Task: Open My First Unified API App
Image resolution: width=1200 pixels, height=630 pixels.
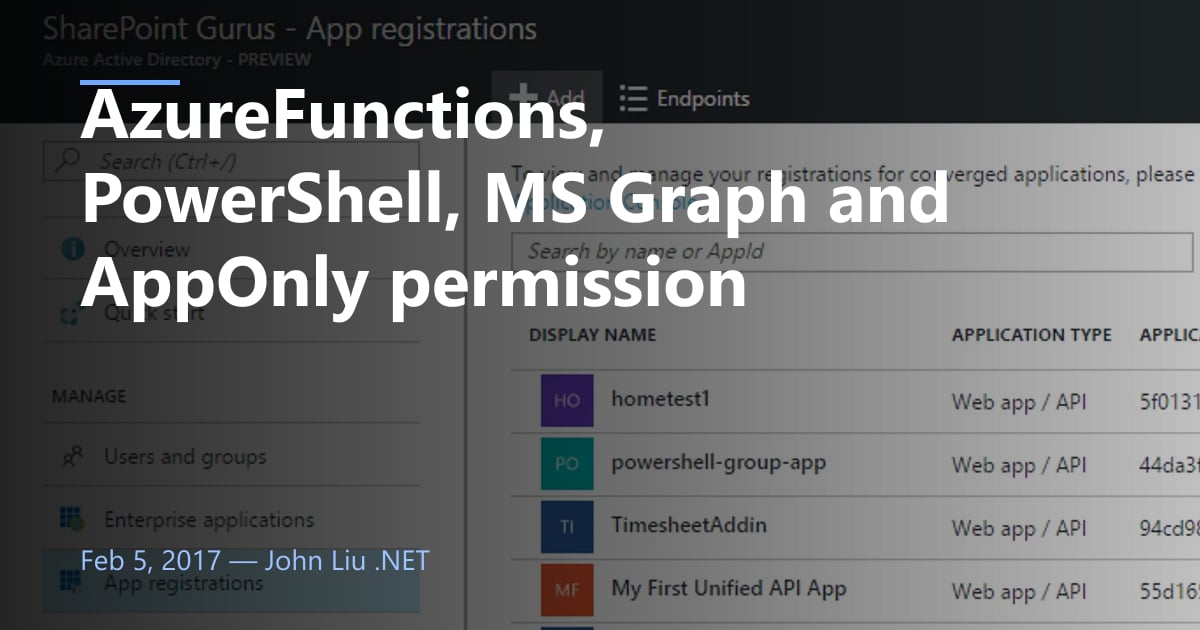Action: tap(729, 589)
